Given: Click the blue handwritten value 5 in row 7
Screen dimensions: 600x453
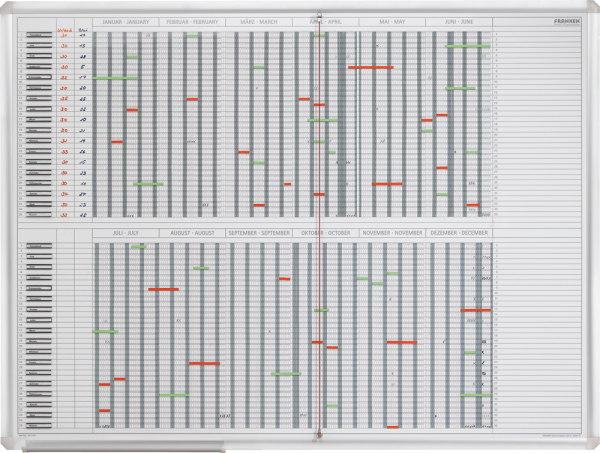Looking at the screenshot, I should click(x=83, y=67).
